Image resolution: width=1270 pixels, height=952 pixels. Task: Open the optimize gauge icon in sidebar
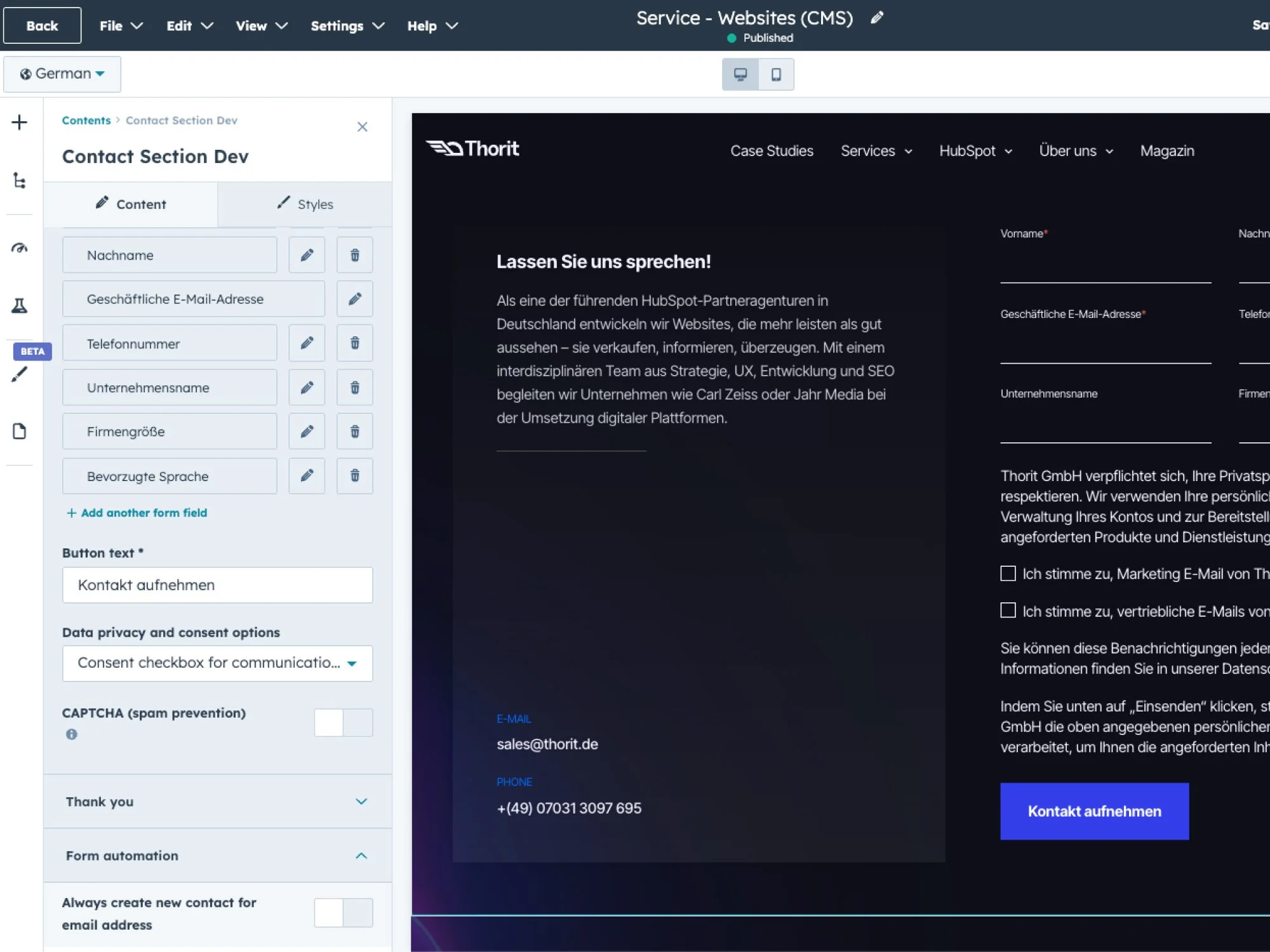19,248
